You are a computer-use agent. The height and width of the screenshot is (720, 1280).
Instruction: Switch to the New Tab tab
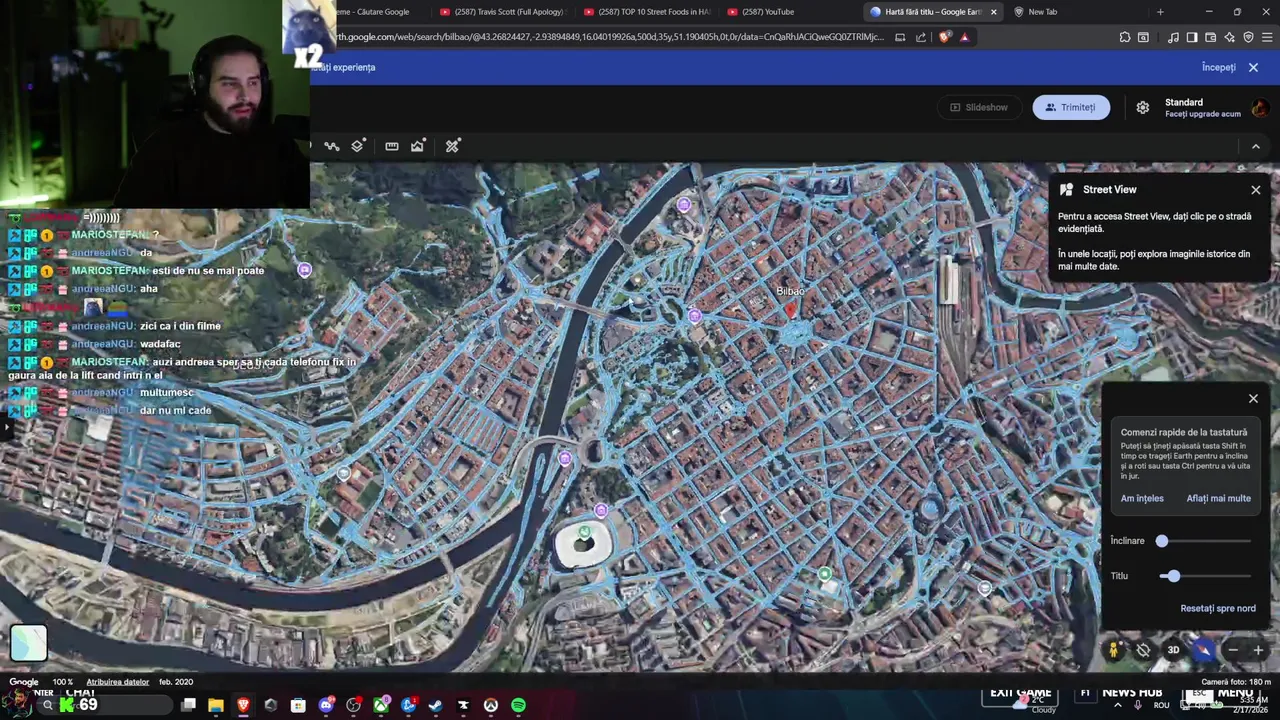point(1078,12)
